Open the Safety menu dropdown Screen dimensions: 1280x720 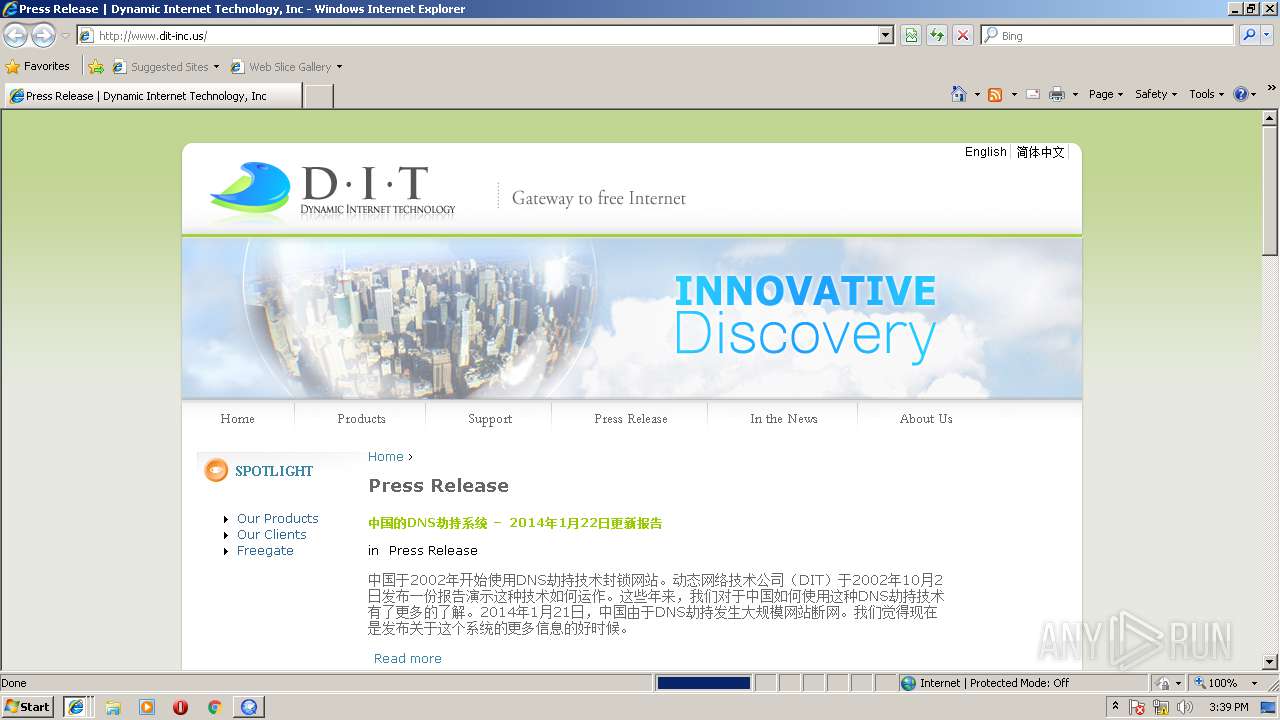(x=1156, y=94)
